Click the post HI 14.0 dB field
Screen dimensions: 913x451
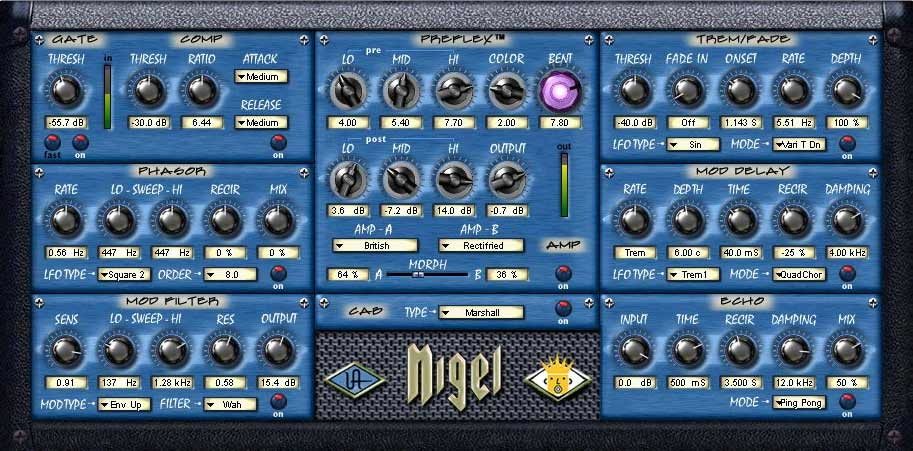[454, 211]
